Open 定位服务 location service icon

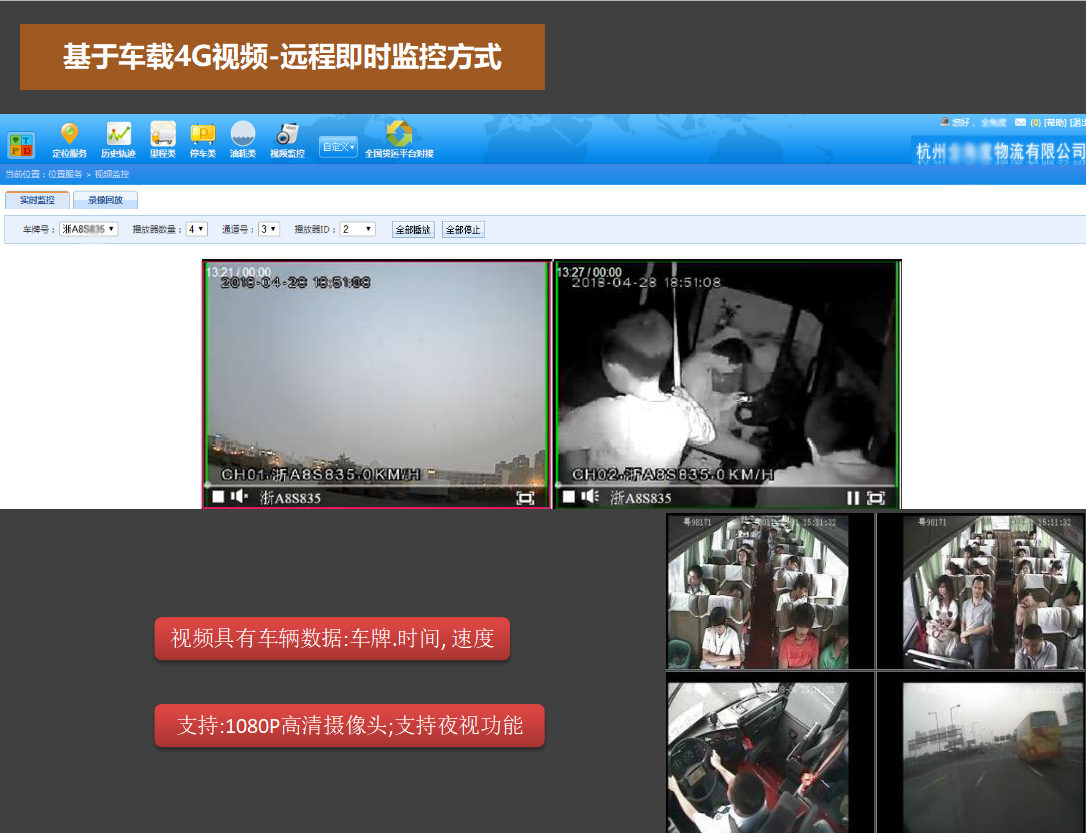click(x=69, y=135)
